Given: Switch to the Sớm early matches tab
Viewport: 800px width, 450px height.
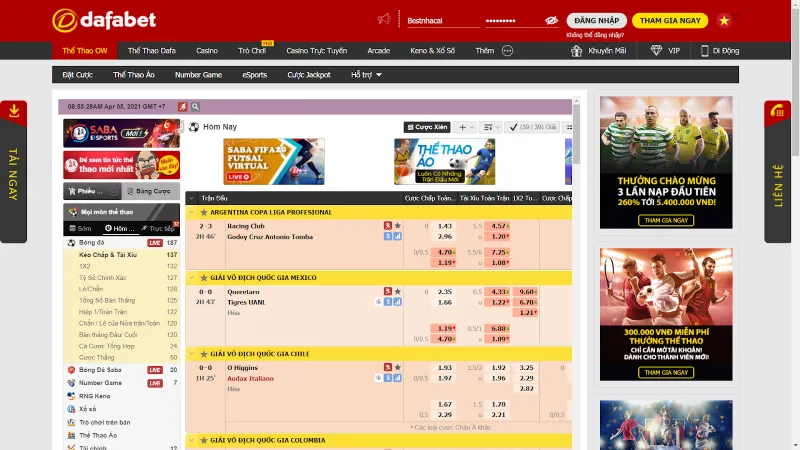Looking at the screenshot, I should (81, 228).
